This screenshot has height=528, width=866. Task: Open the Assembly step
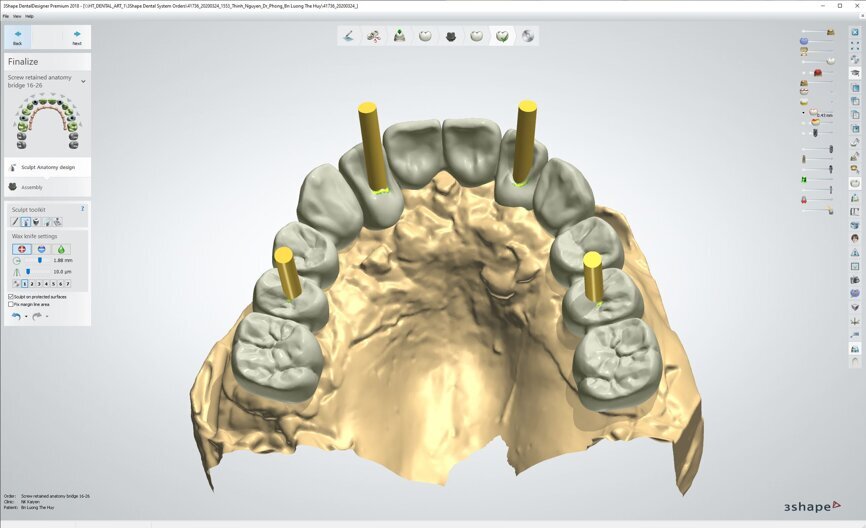(32, 186)
